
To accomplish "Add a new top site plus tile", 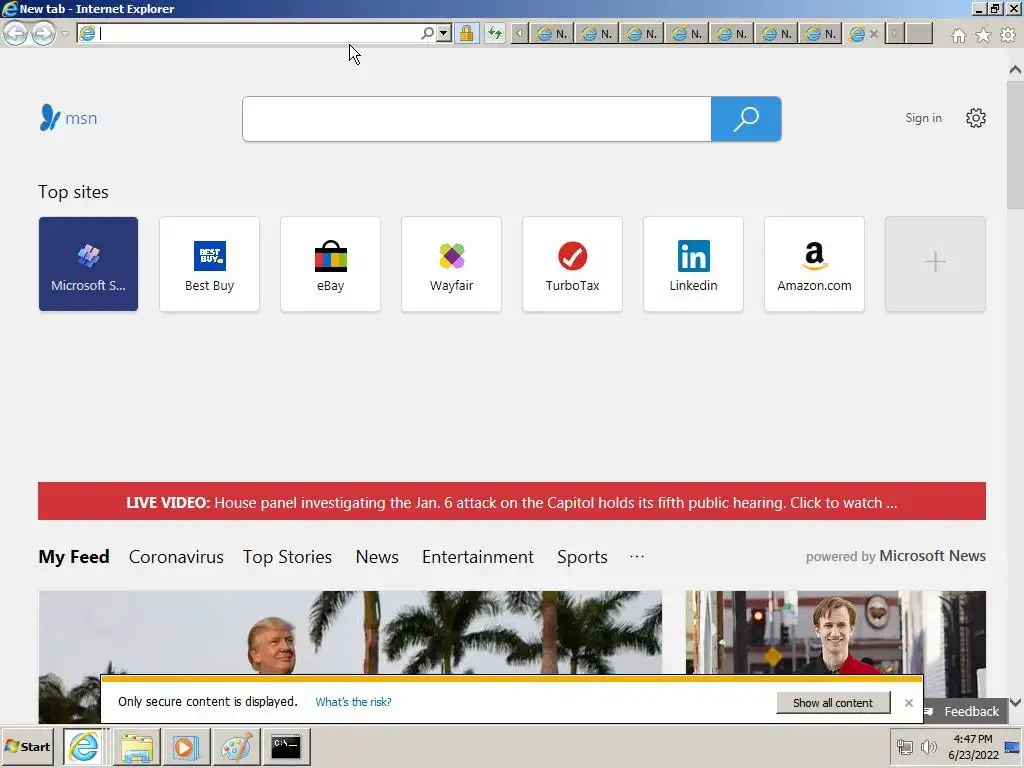I will tap(935, 264).
